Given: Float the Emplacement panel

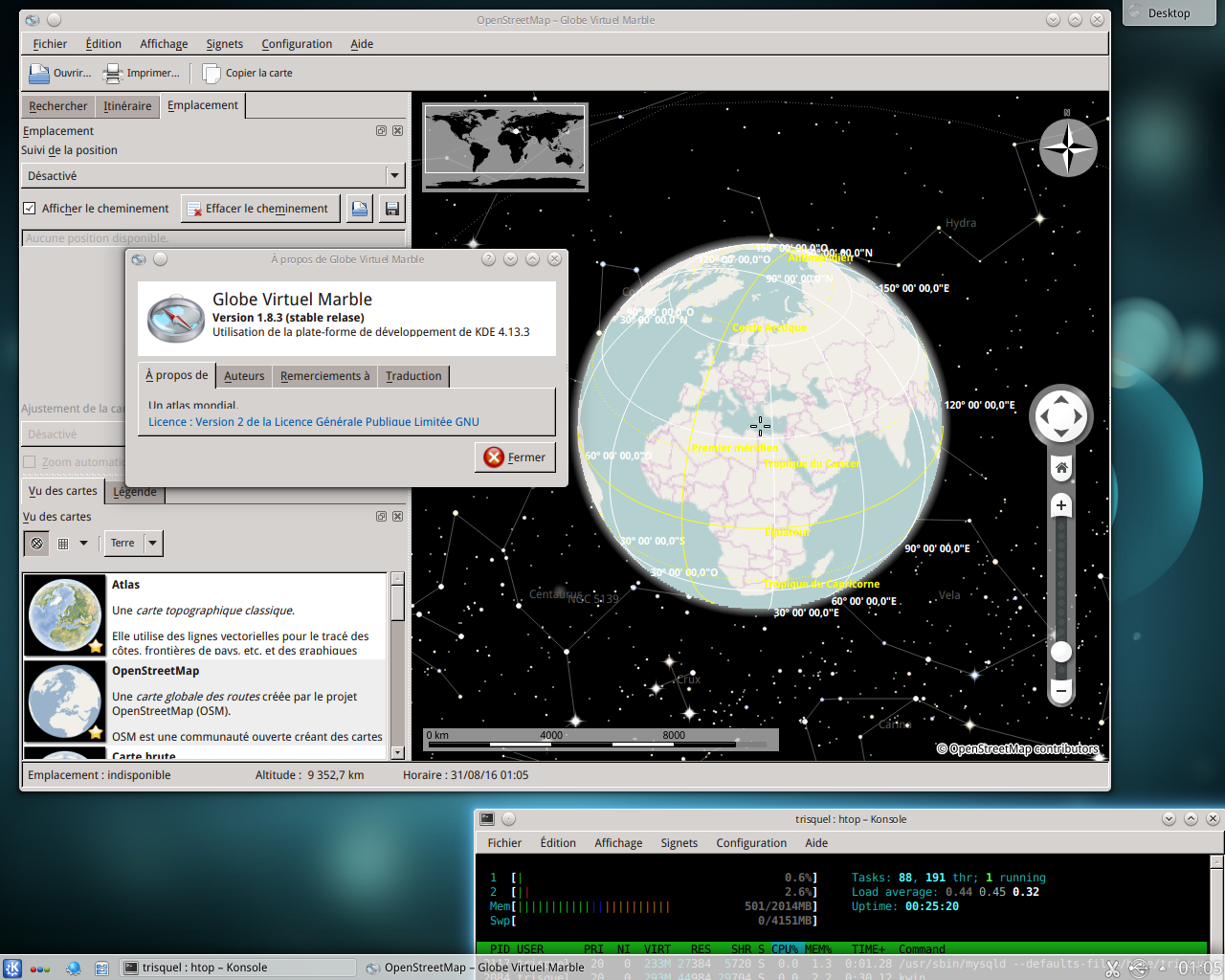Looking at the screenshot, I should tap(382, 131).
